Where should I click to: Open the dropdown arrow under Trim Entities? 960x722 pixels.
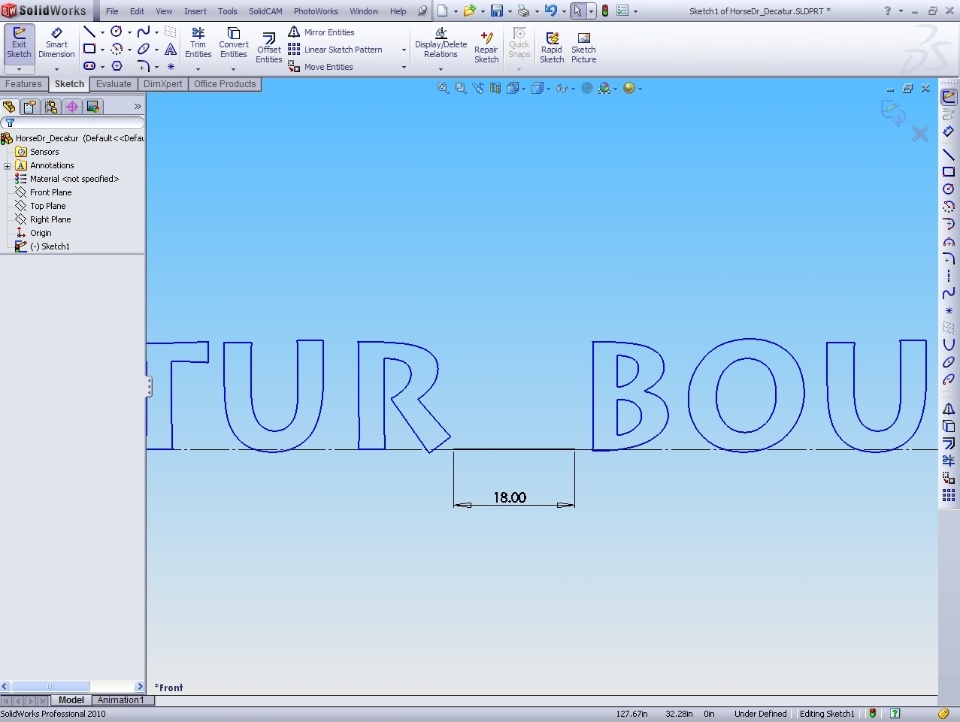click(198, 69)
